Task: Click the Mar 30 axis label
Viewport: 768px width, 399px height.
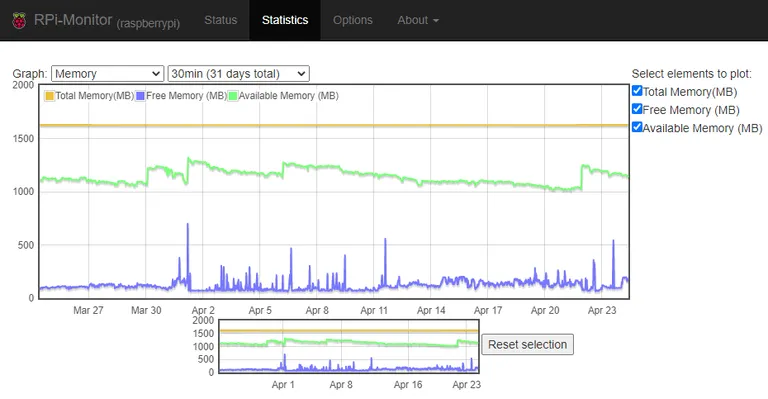Action: (x=146, y=310)
